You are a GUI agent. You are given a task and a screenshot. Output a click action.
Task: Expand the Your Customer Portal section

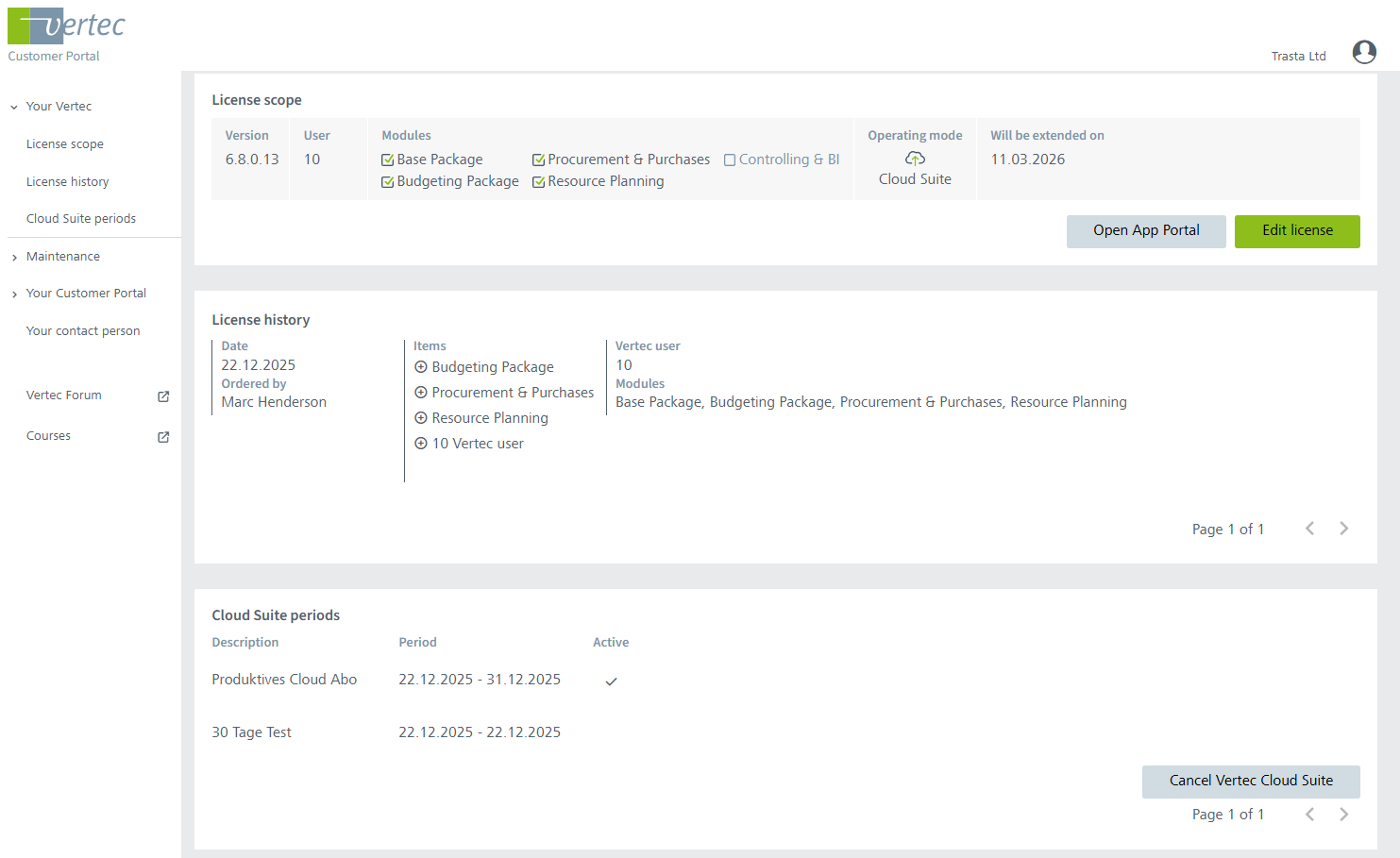click(x=14, y=294)
